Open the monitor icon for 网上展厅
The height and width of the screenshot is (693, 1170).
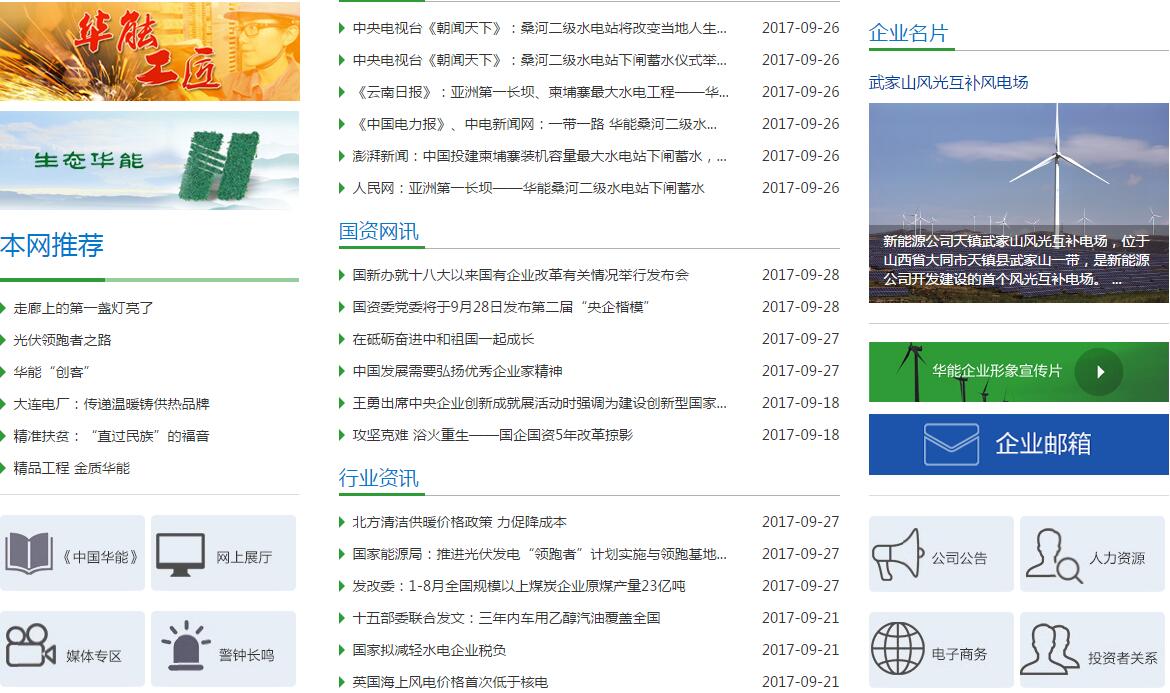(x=180, y=554)
